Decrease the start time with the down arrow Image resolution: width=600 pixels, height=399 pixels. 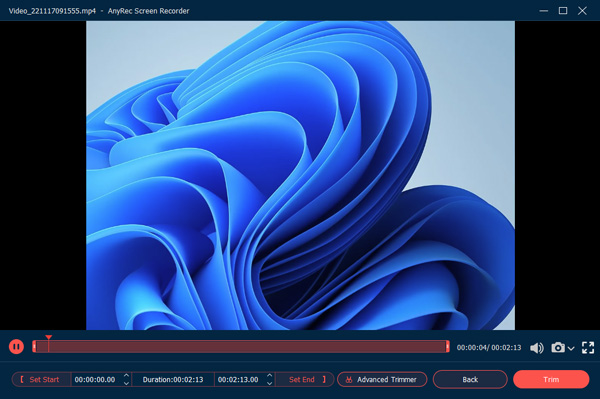[x=126, y=383]
